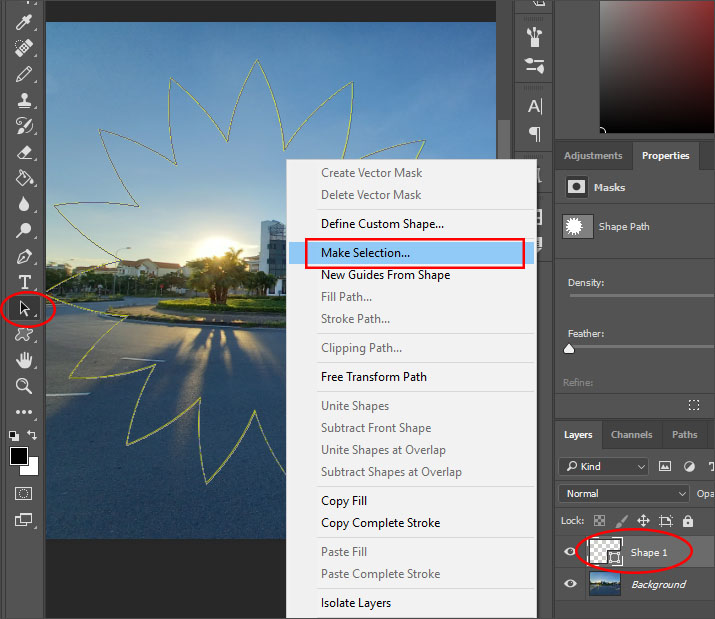Click the canvas vertical scrollbar
Image resolution: width=715 pixels, height=619 pixels.
[503, 139]
